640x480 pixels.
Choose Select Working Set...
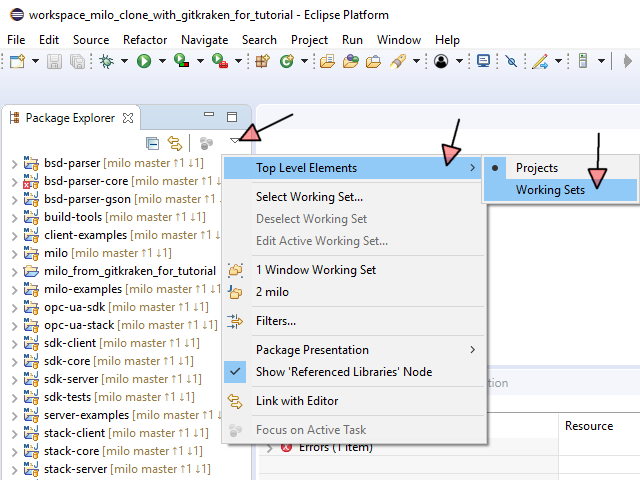(x=354, y=197)
